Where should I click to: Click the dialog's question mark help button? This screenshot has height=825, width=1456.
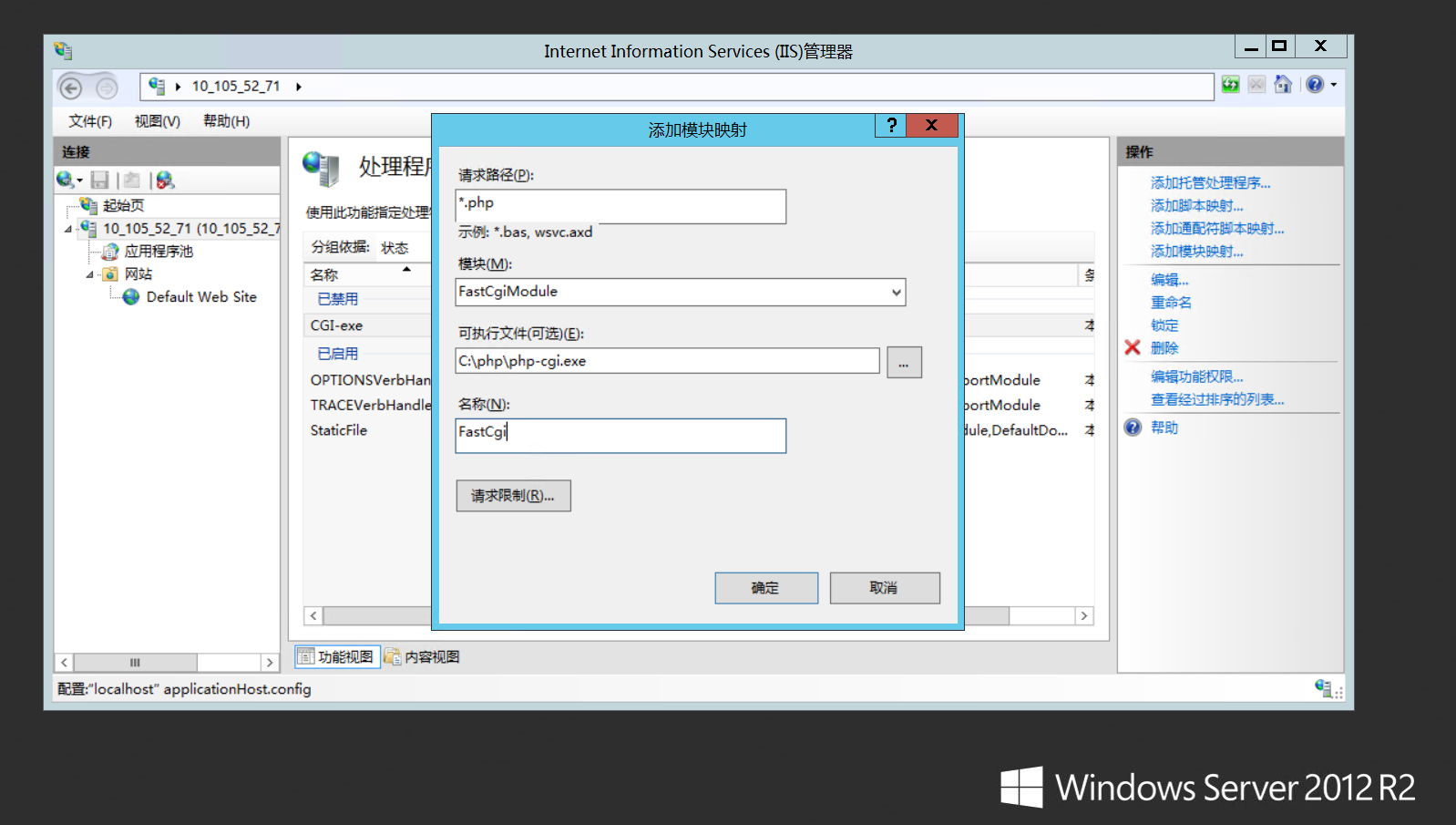(x=891, y=126)
